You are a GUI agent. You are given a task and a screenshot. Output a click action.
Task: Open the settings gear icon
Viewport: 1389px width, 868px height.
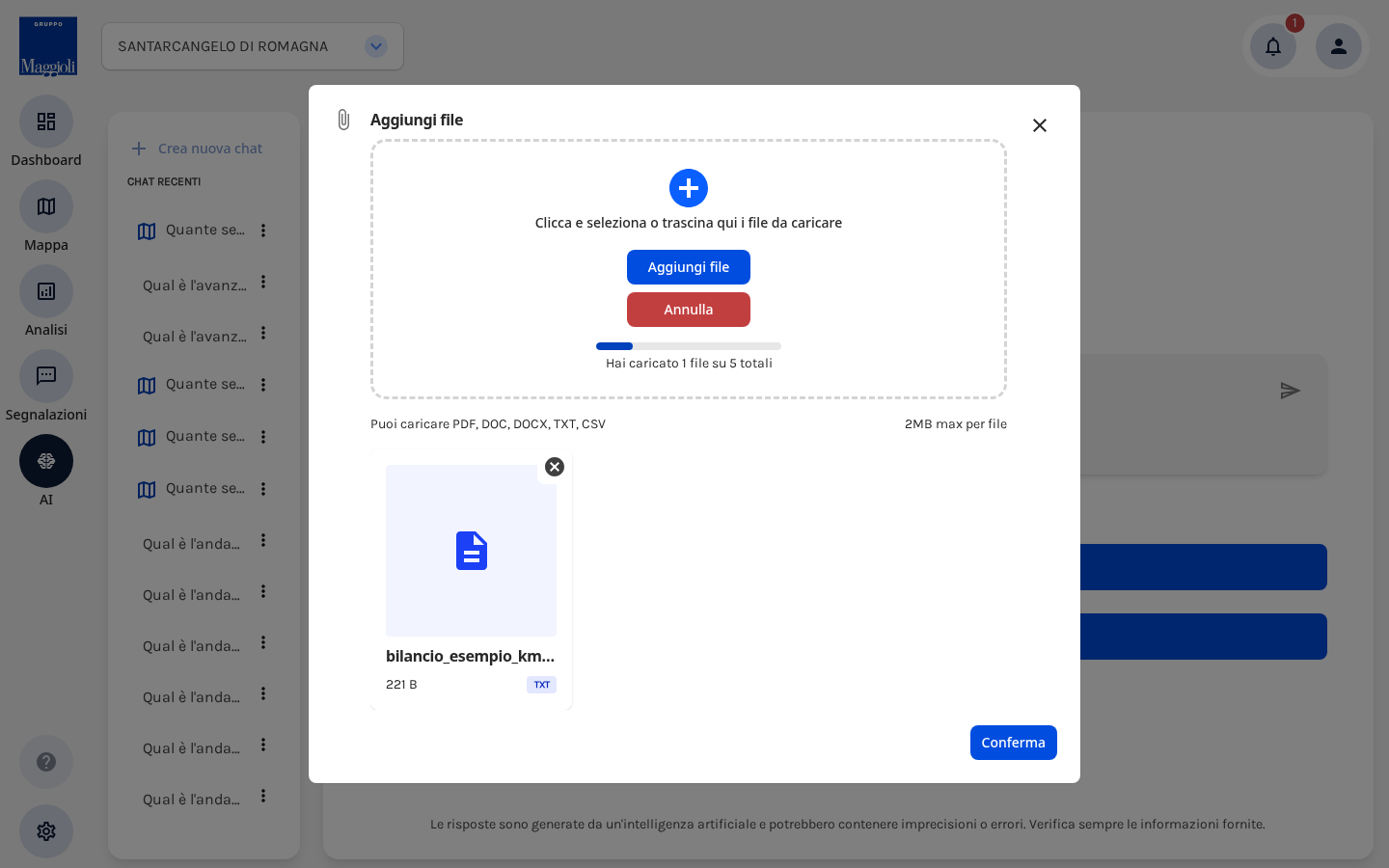click(x=46, y=831)
